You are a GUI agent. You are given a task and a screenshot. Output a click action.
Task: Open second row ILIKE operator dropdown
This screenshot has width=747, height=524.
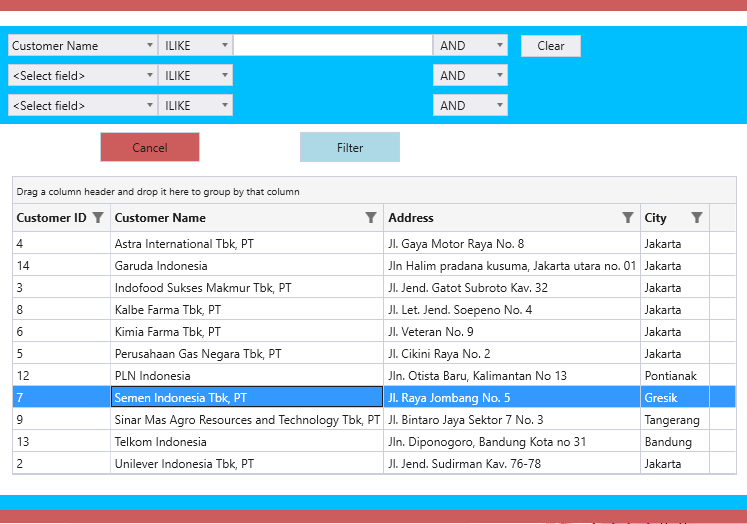(x=195, y=75)
